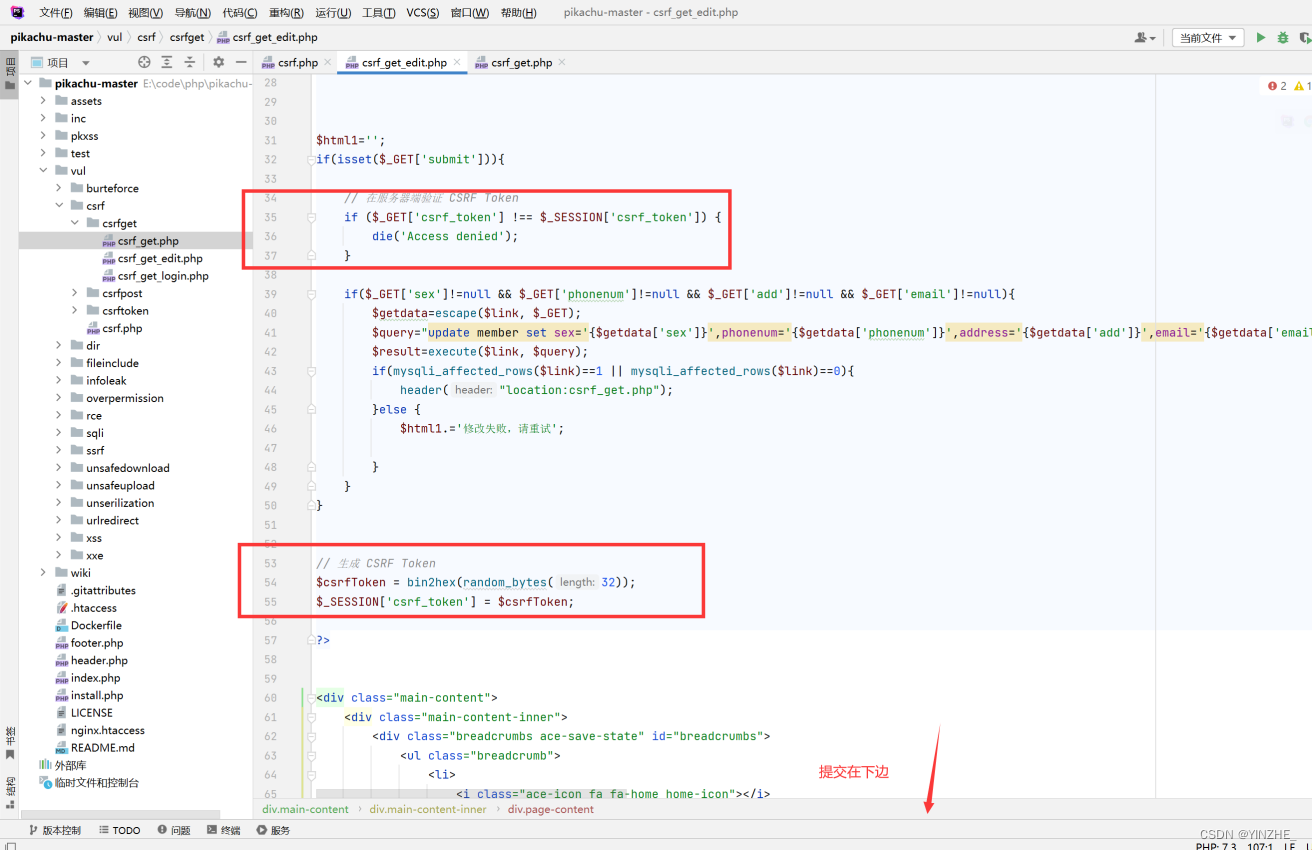1312x850 pixels.
Task: Hide the project panel with minus icon
Action: [241, 62]
